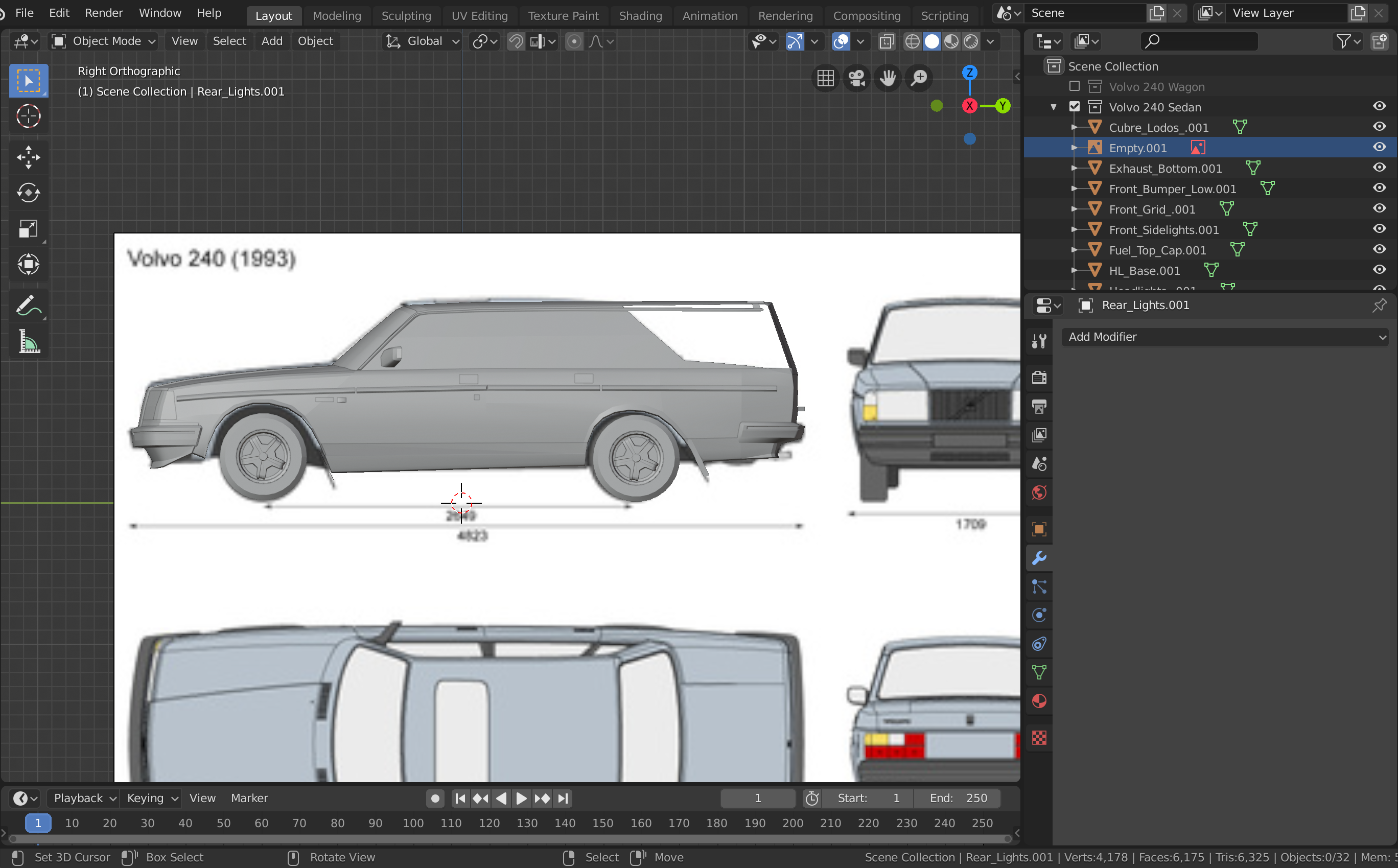Jump to the next keyframe

tap(542, 799)
